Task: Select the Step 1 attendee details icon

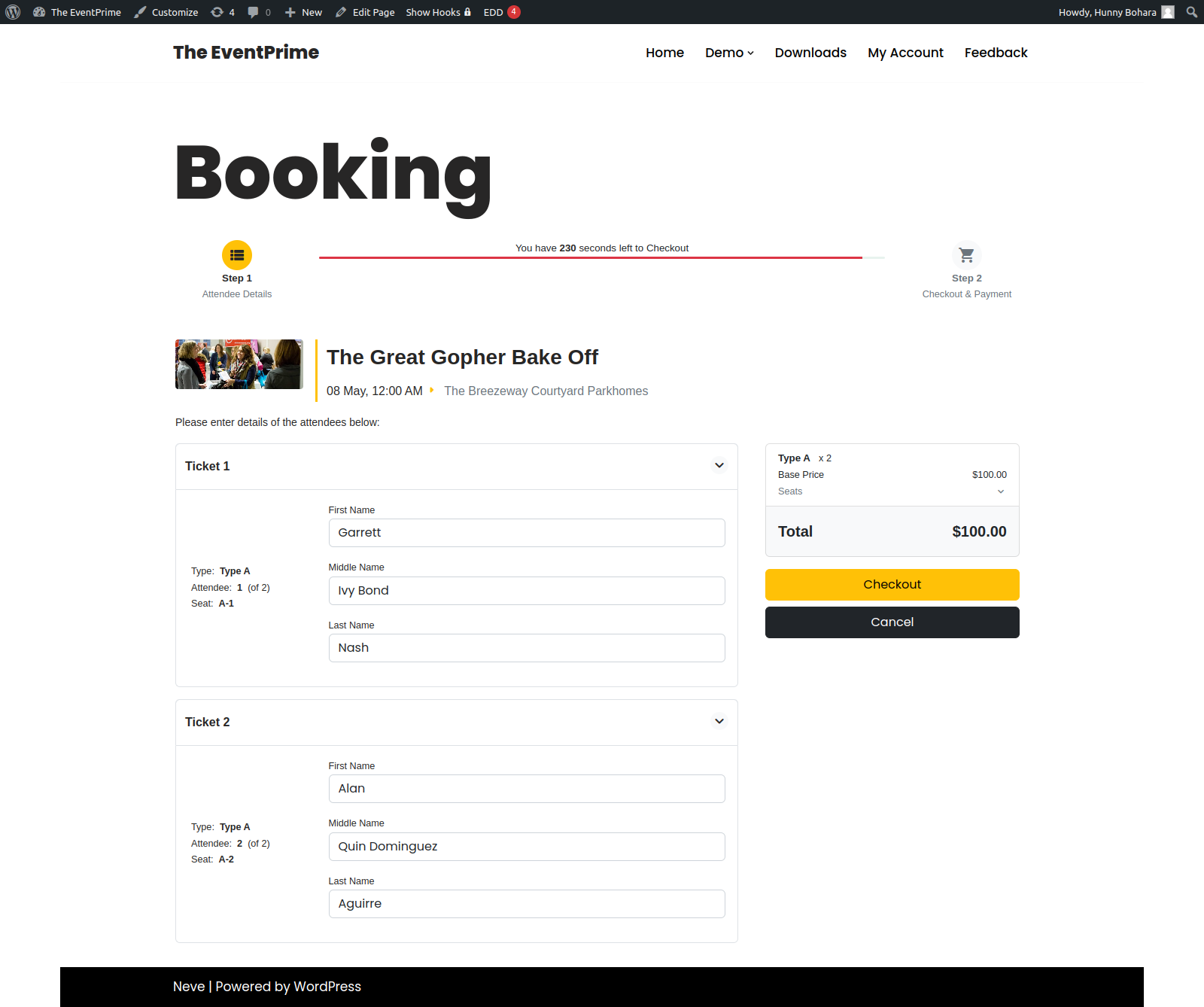Action: (x=237, y=255)
